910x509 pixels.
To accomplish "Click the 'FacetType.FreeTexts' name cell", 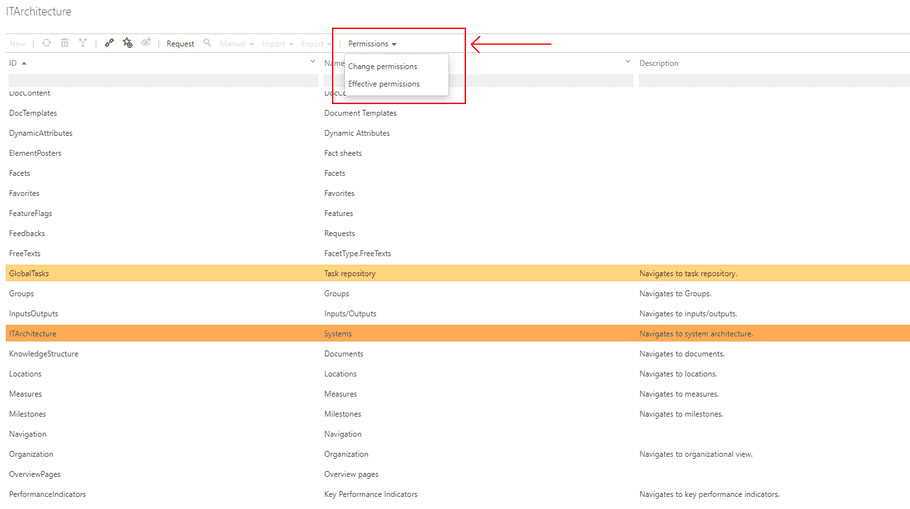I will pos(358,254).
